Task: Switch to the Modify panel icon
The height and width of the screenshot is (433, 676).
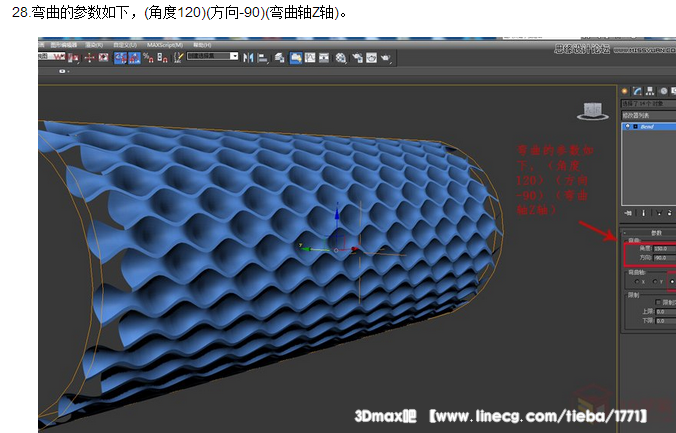Action: [x=637, y=91]
